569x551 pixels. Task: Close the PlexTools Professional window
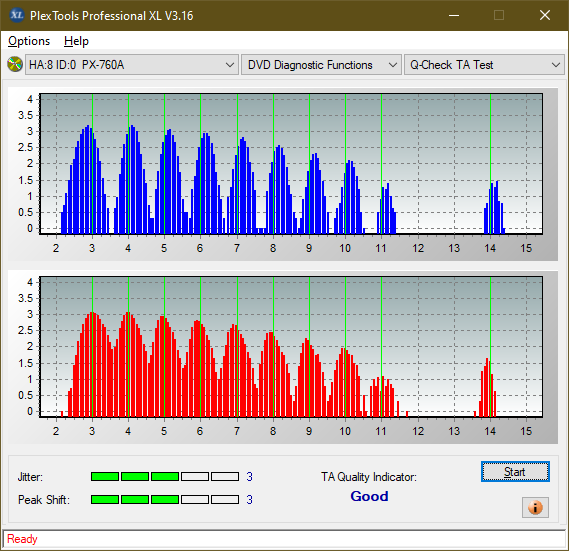545,15
